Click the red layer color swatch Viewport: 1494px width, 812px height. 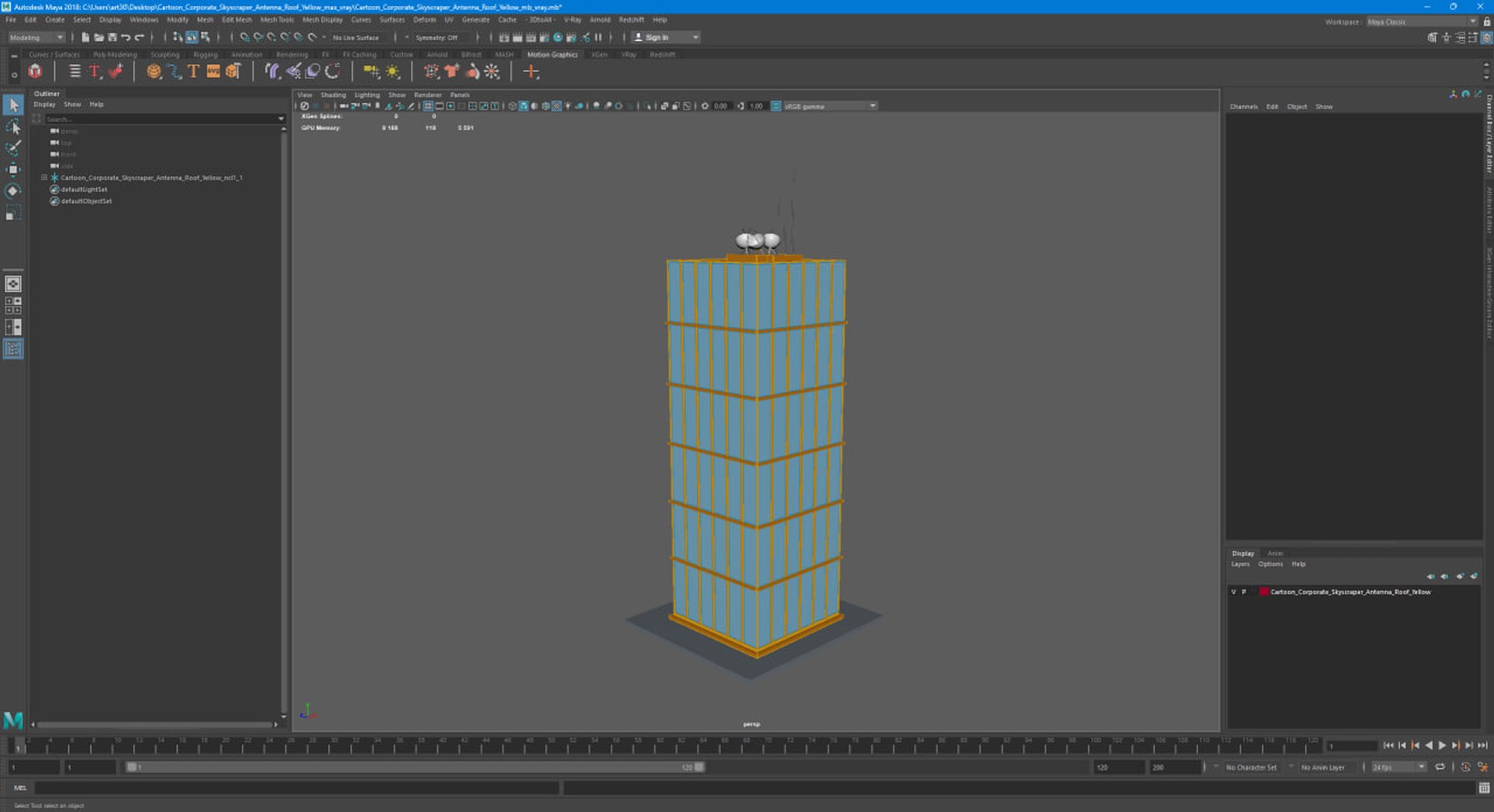(1264, 592)
